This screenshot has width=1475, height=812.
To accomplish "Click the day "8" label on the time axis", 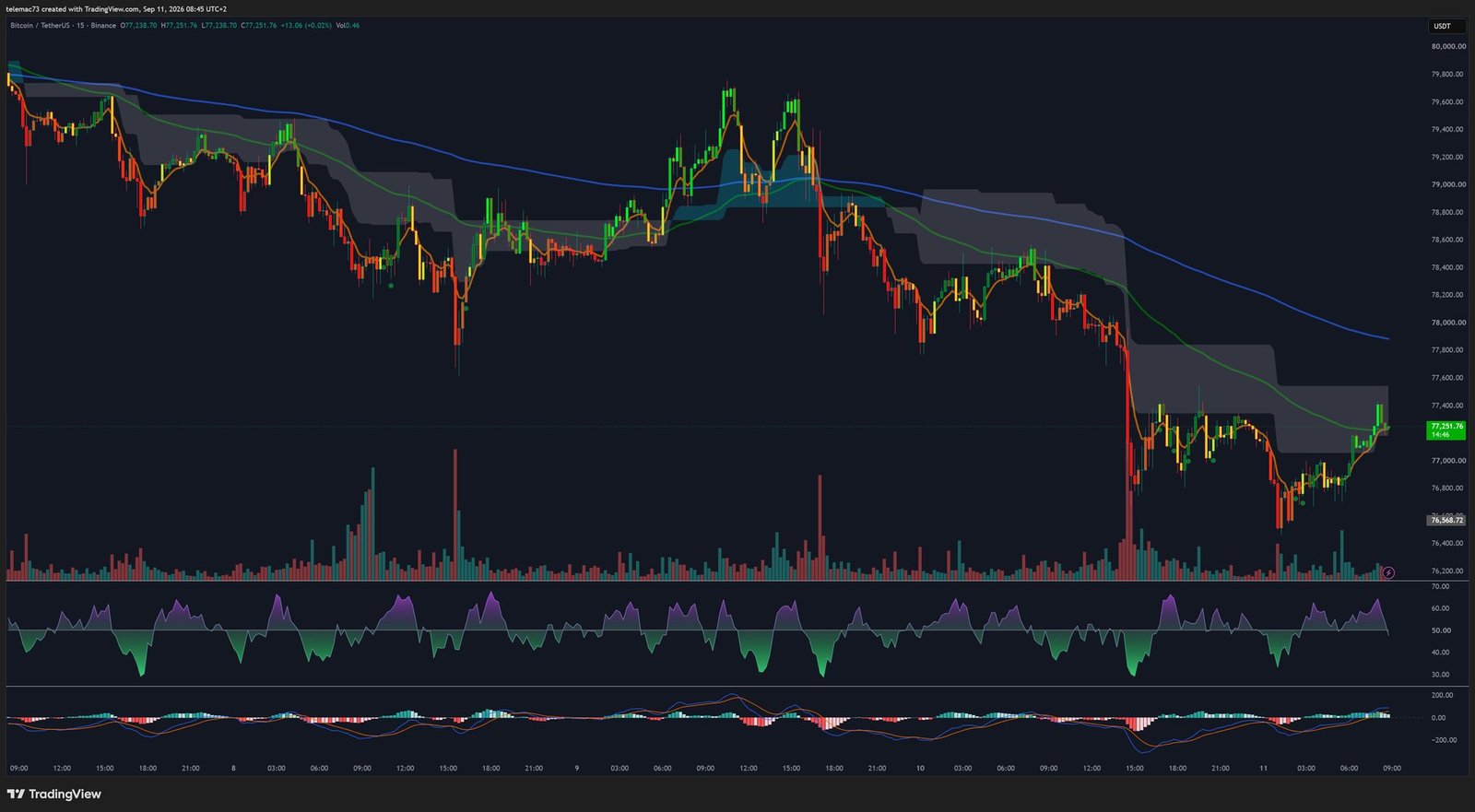I will pyautogui.click(x=233, y=768).
